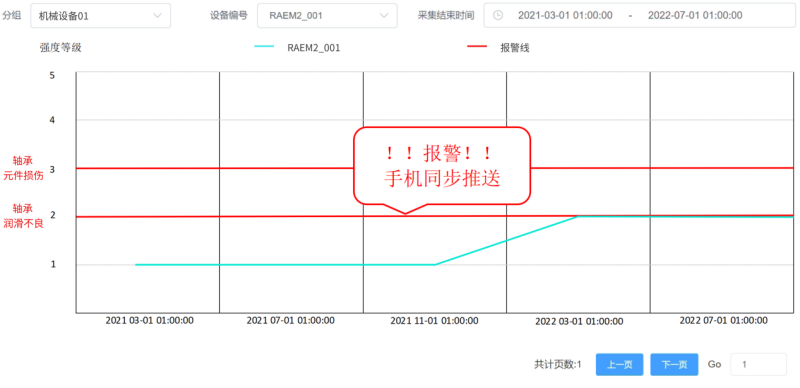Click the 上一页 previous page button
The image size is (800, 388).
pyautogui.click(x=619, y=365)
